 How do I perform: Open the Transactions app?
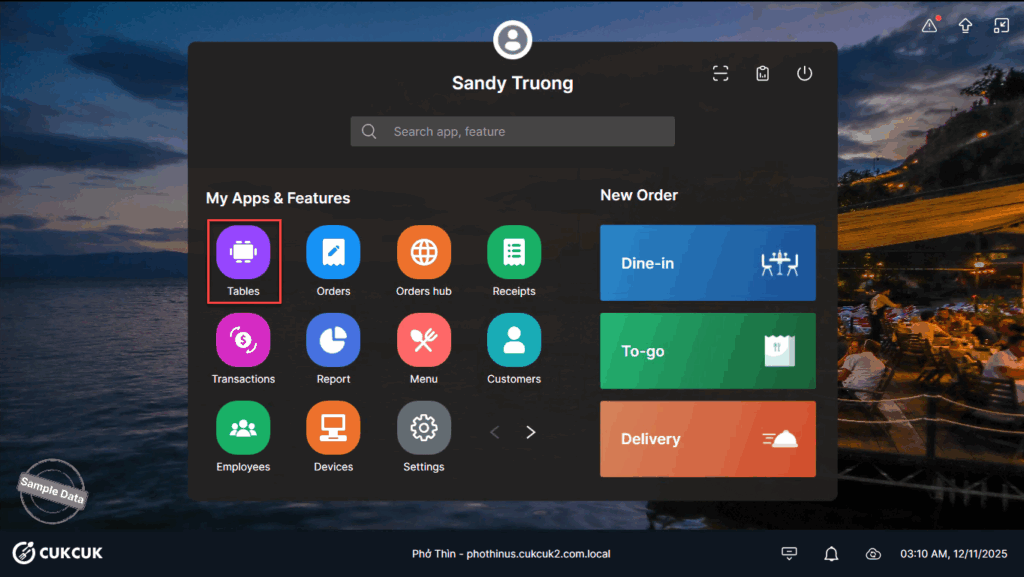(243, 341)
